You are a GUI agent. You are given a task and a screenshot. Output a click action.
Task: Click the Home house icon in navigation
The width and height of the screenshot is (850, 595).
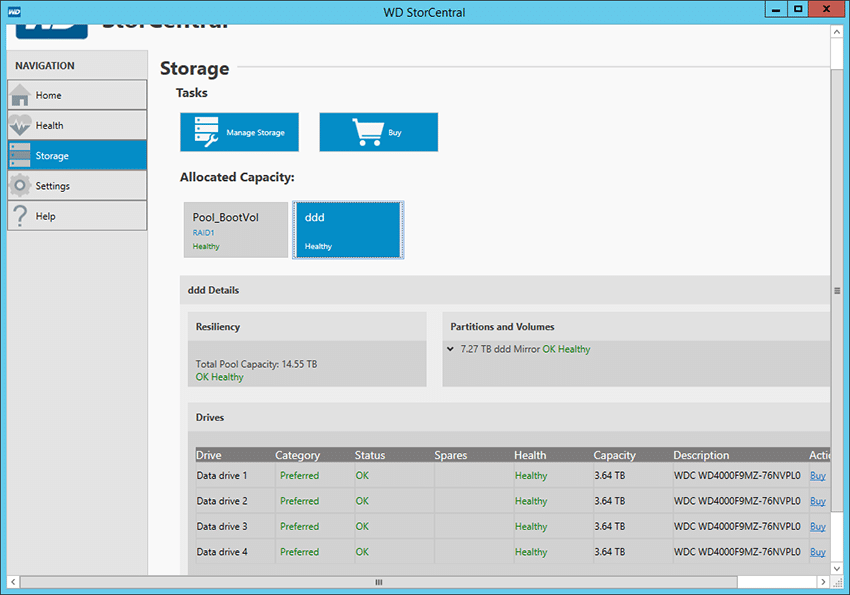20,95
